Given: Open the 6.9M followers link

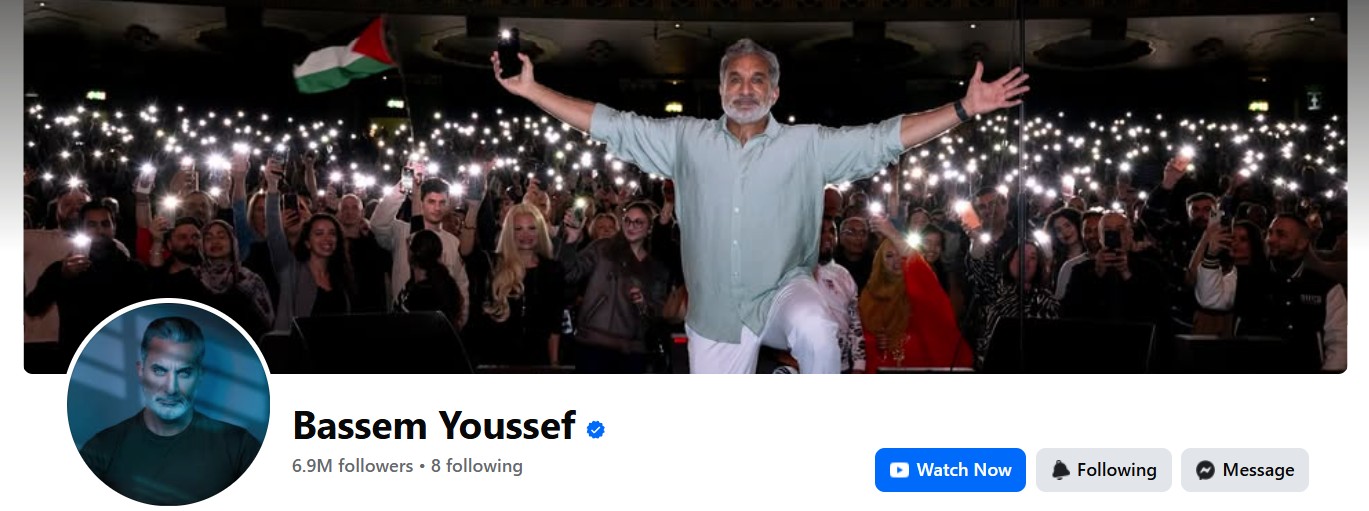Looking at the screenshot, I should pos(352,466).
